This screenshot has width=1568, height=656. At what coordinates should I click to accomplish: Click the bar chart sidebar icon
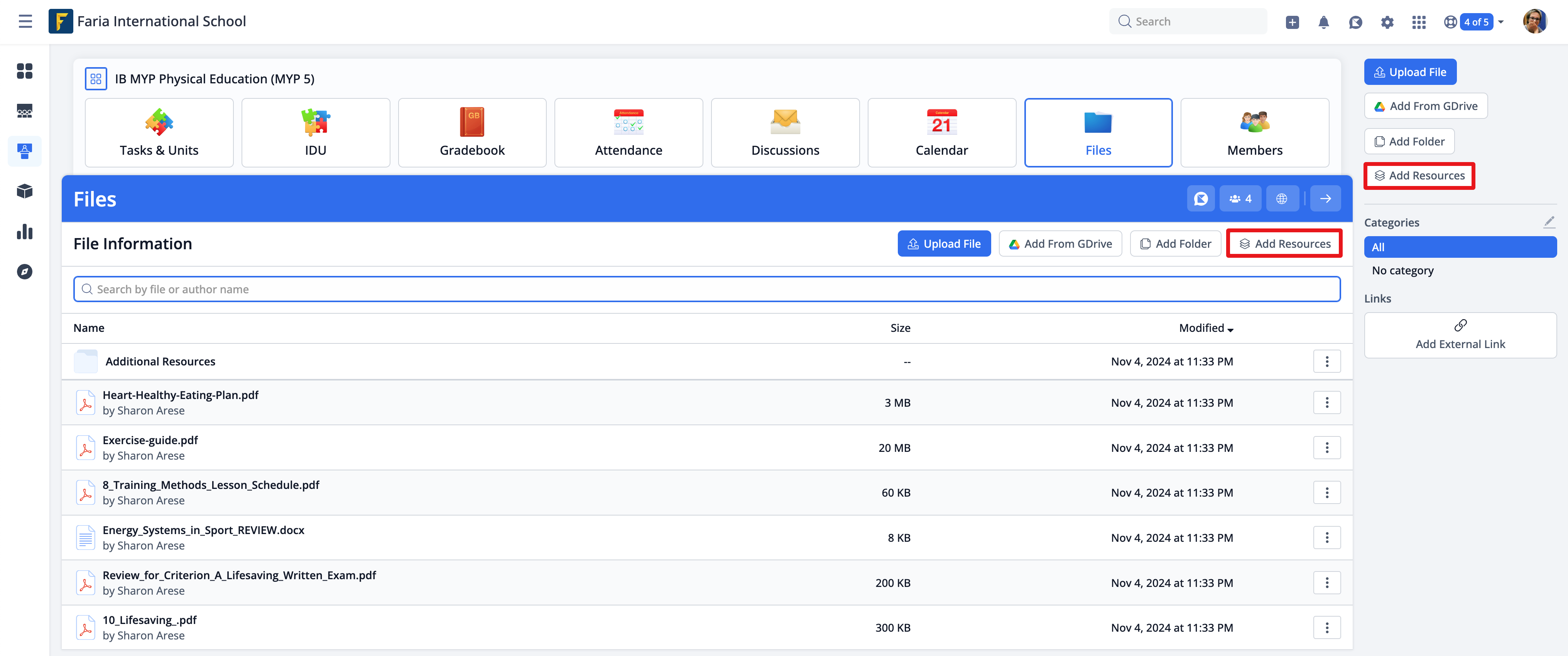pyautogui.click(x=24, y=232)
